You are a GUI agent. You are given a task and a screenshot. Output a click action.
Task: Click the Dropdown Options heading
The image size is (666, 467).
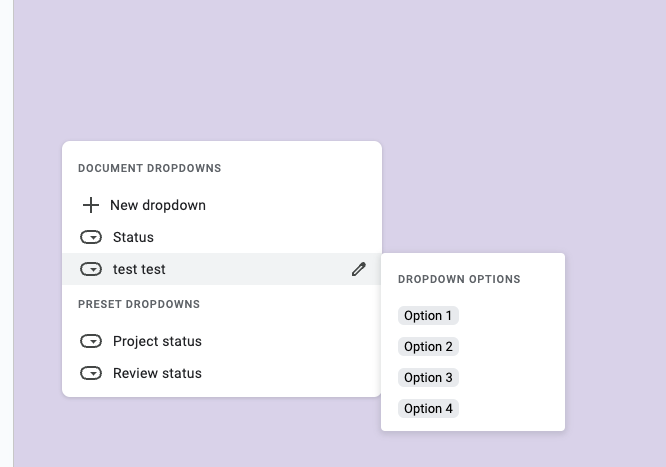459,280
